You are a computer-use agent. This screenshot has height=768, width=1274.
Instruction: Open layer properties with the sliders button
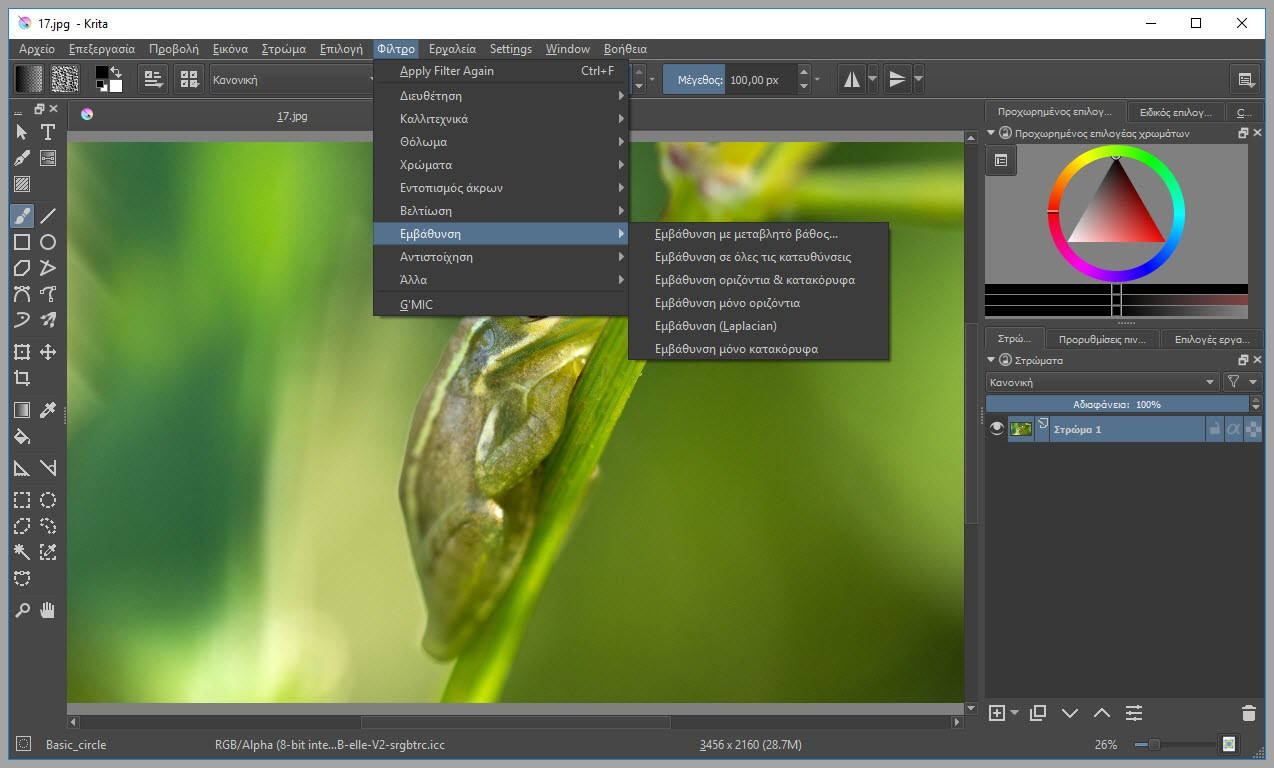[x=1134, y=712]
